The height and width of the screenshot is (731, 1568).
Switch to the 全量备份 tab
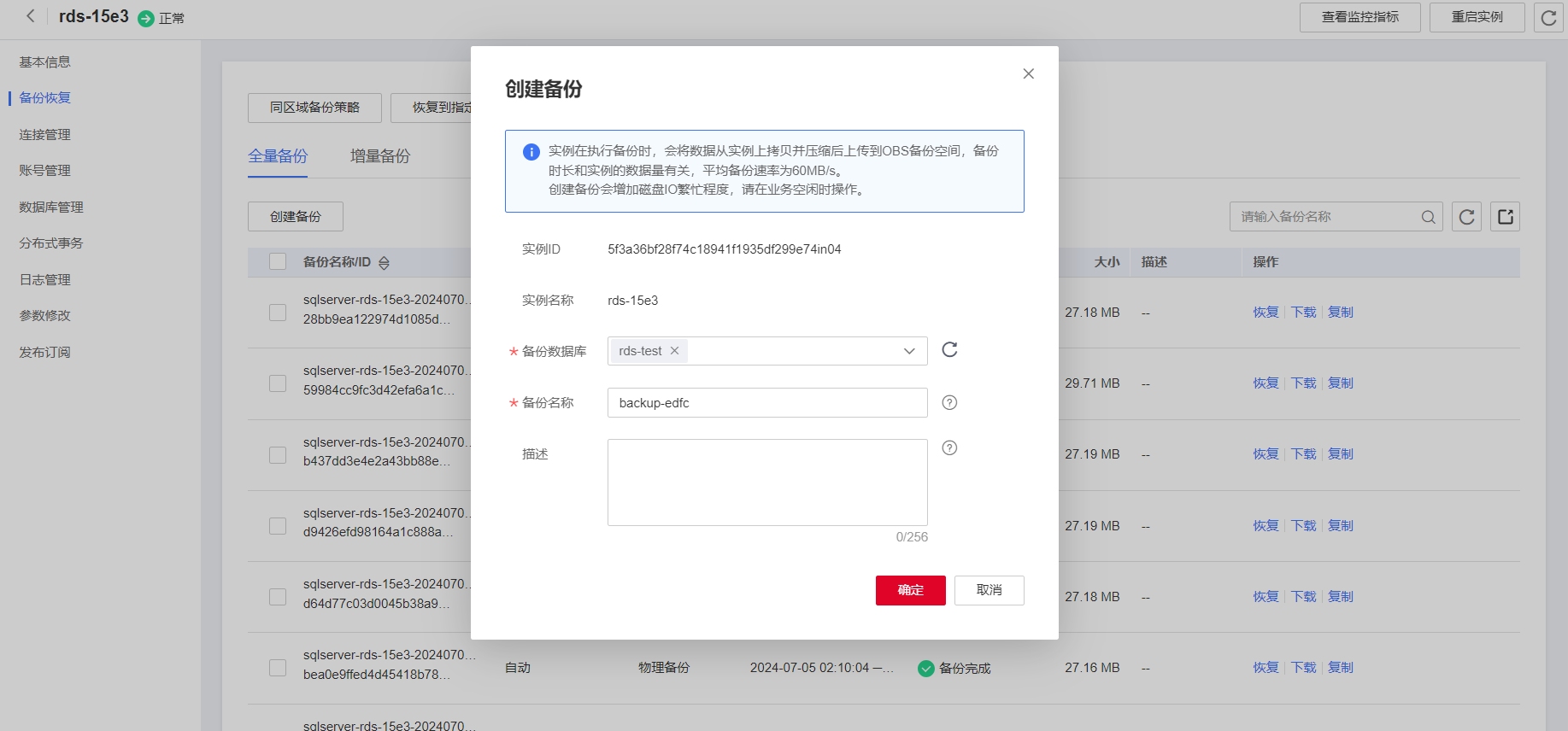(278, 156)
